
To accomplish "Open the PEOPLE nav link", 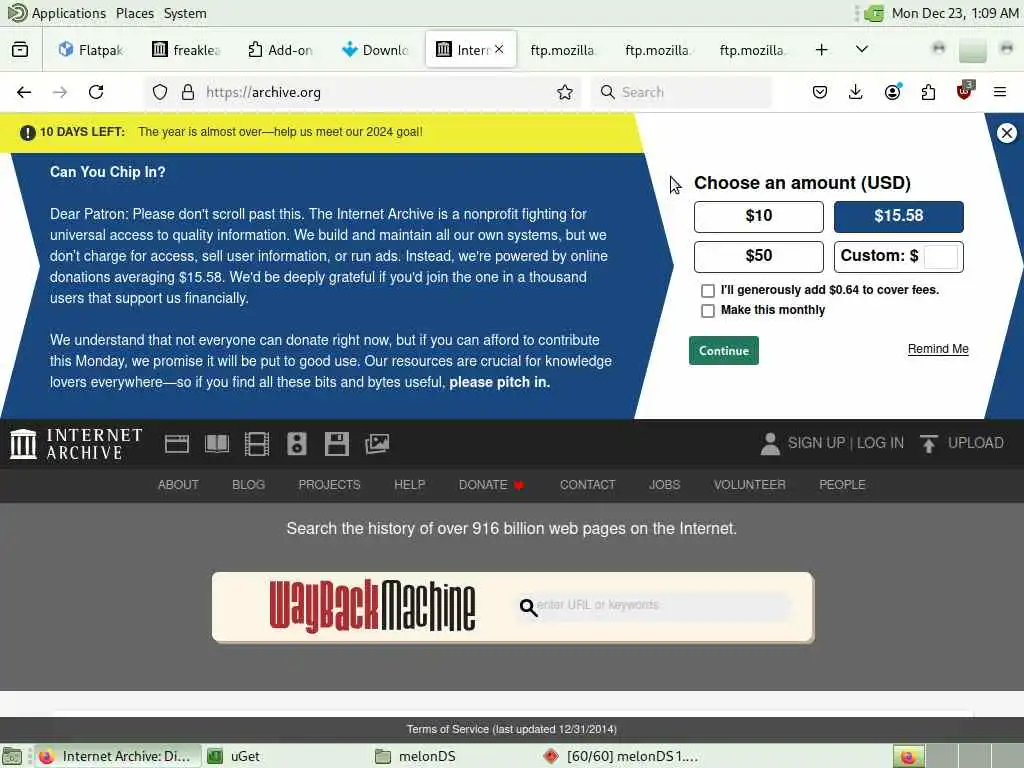I will click(842, 485).
